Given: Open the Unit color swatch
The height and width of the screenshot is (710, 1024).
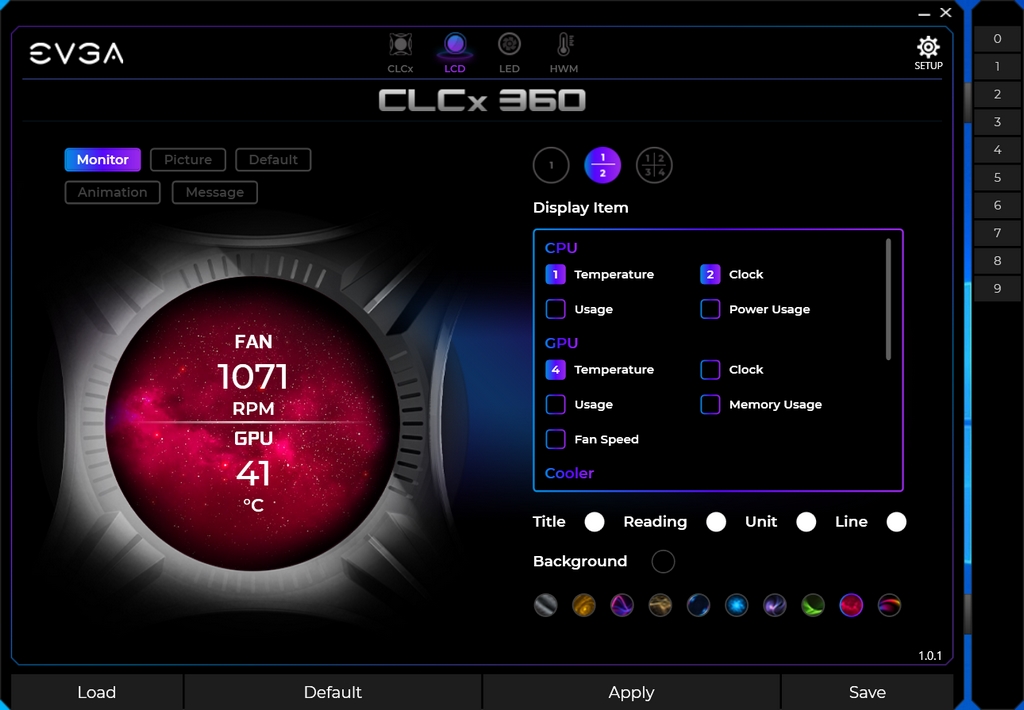Looking at the screenshot, I should point(806,522).
